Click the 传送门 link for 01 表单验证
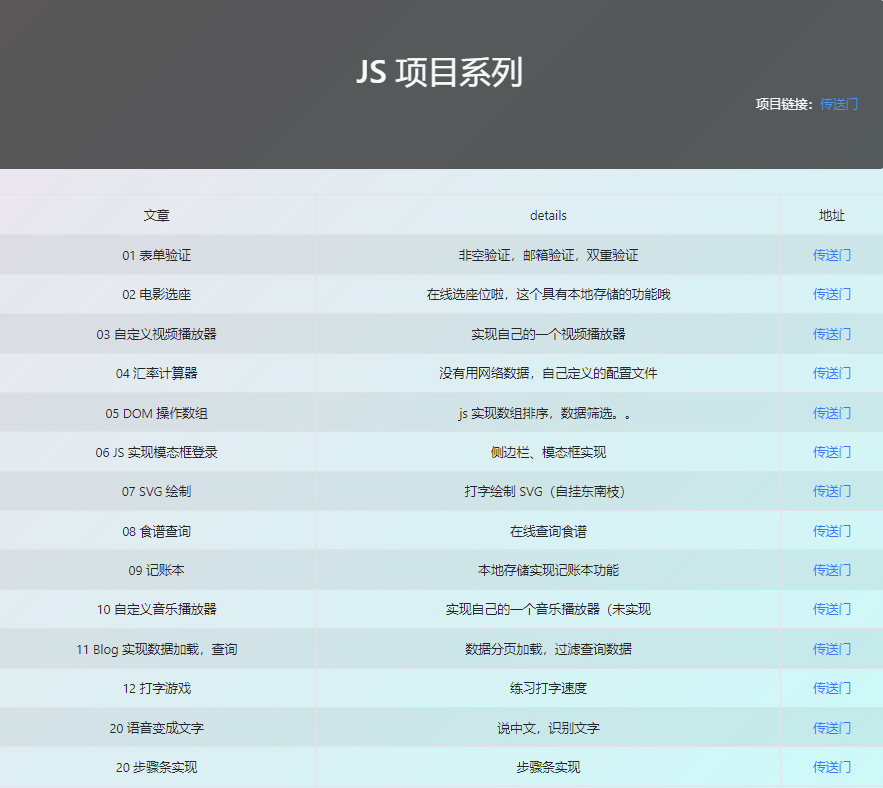The height and width of the screenshot is (788, 883). tap(831, 255)
